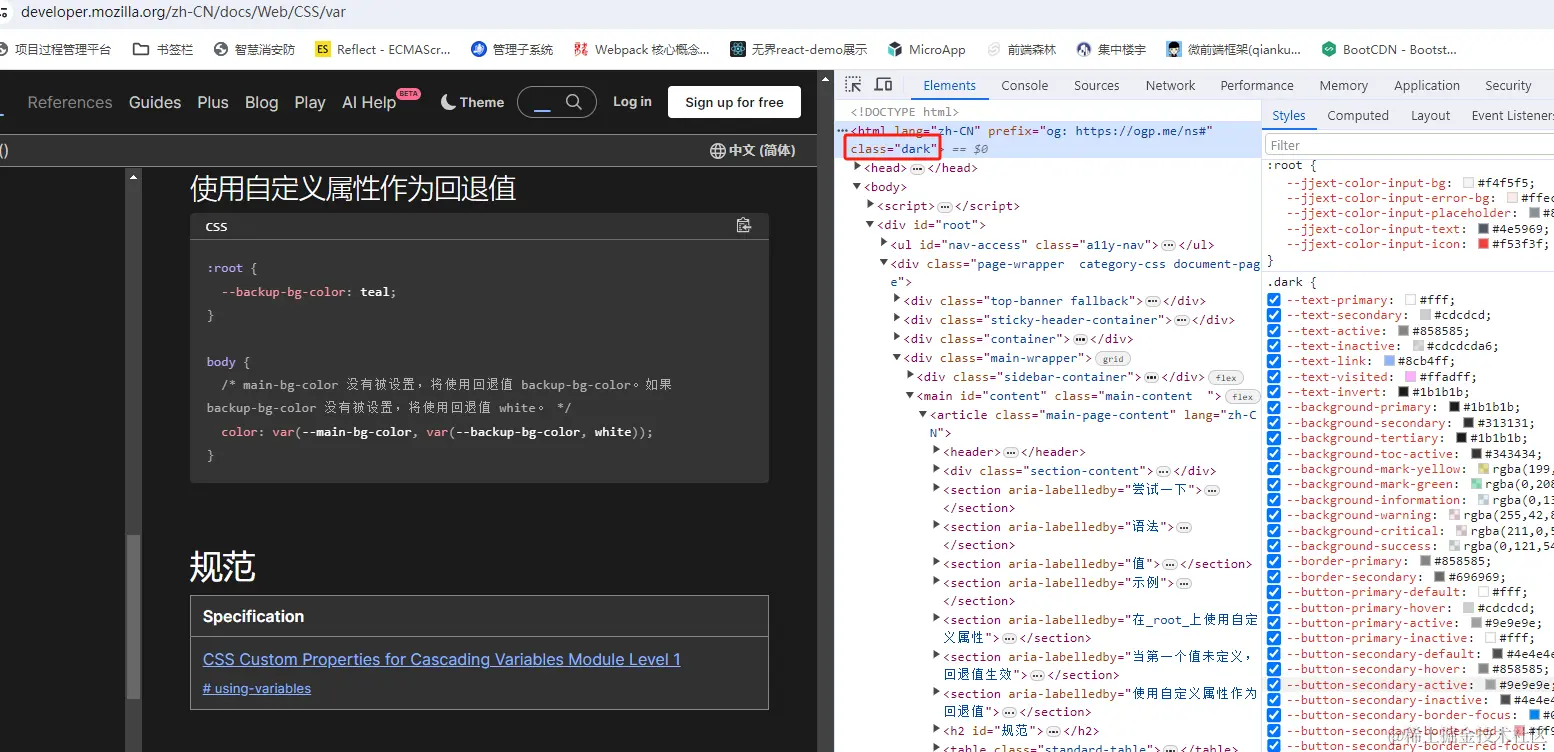Switch to the Console tab
The width and height of the screenshot is (1554, 752).
point(1025,85)
